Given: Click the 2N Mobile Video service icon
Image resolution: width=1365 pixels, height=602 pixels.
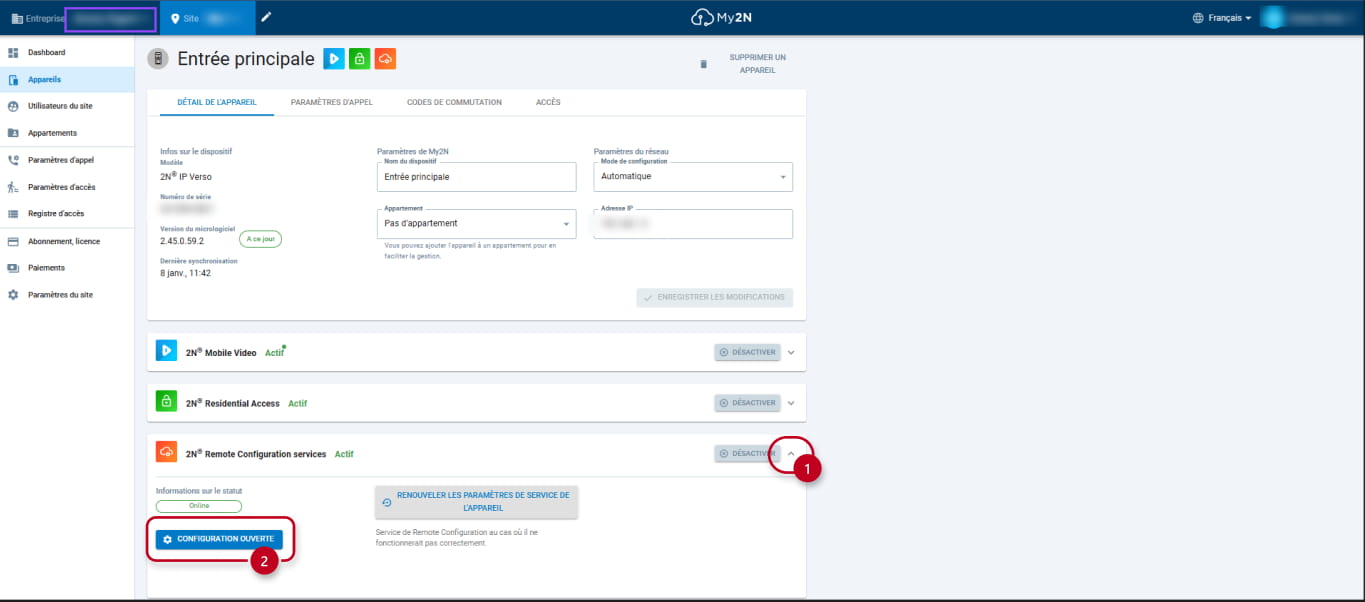Looking at the screenshot, I should click(166, 351).
